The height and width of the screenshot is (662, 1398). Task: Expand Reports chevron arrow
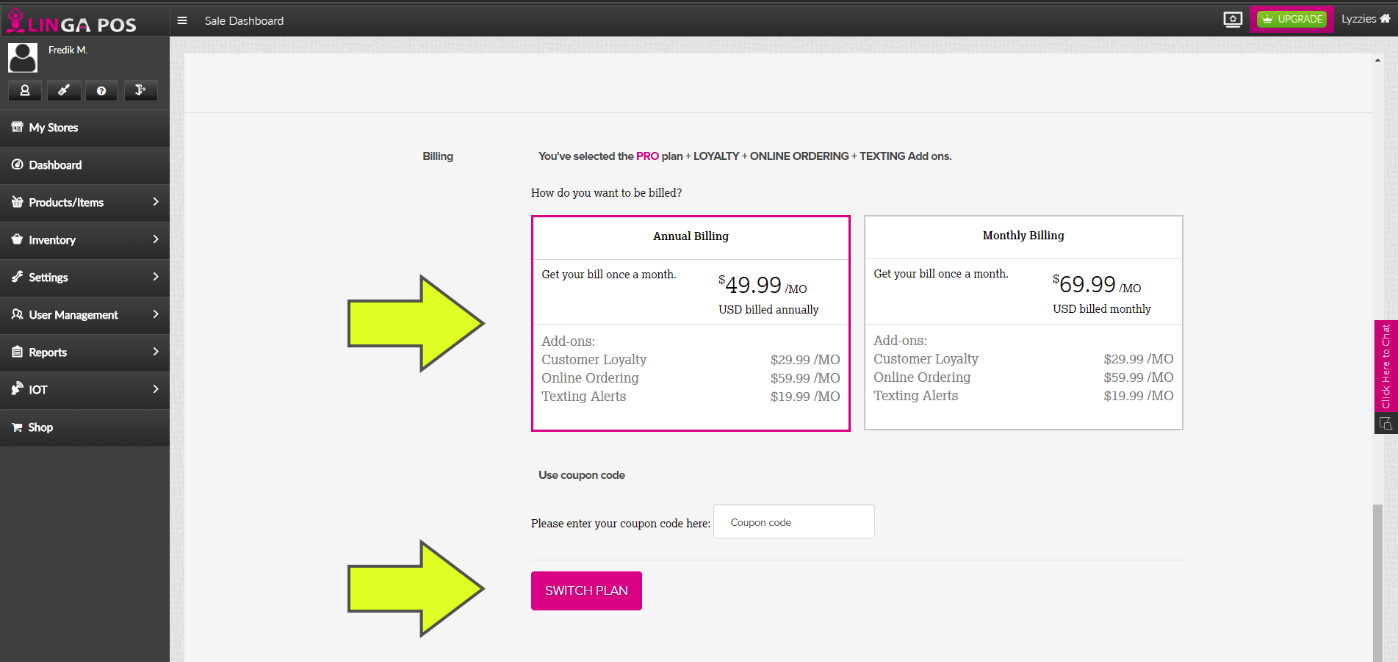[156, 352]
